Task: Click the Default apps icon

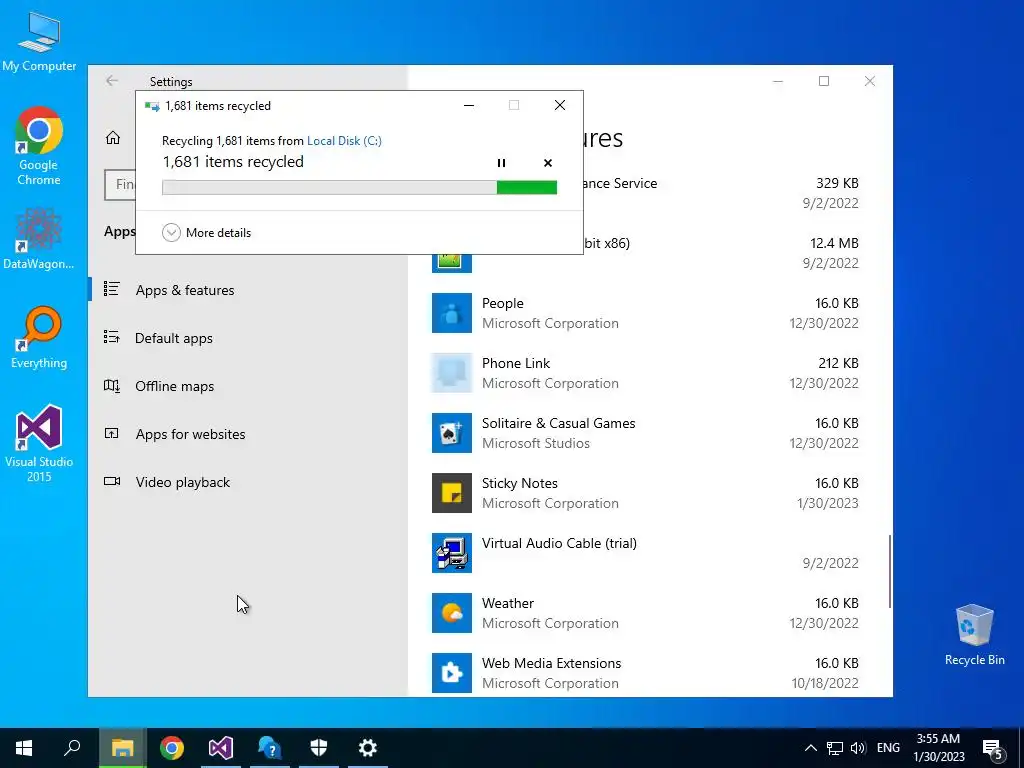Action: pyautogui.click(x=112, y=337)
